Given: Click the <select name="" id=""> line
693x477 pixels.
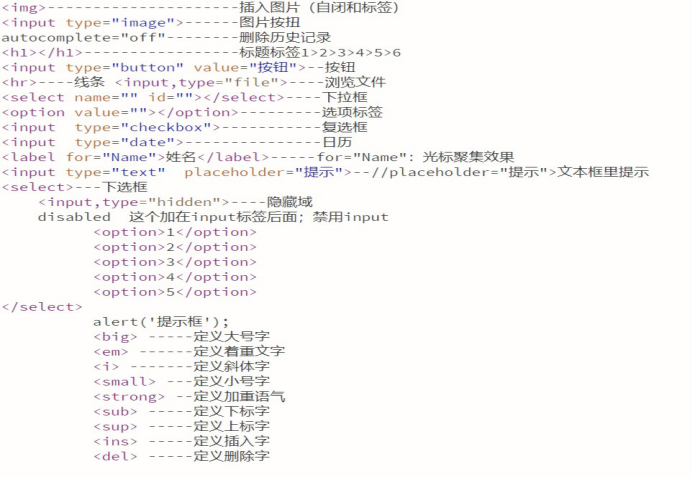Looking at the screenshot, I should pos(185,97).
